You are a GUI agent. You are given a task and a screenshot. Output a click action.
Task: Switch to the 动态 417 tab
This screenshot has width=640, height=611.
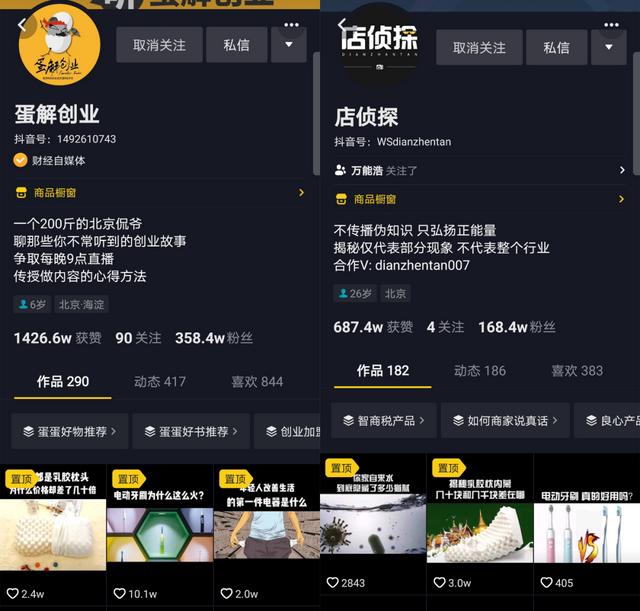[x=160, y=382]
